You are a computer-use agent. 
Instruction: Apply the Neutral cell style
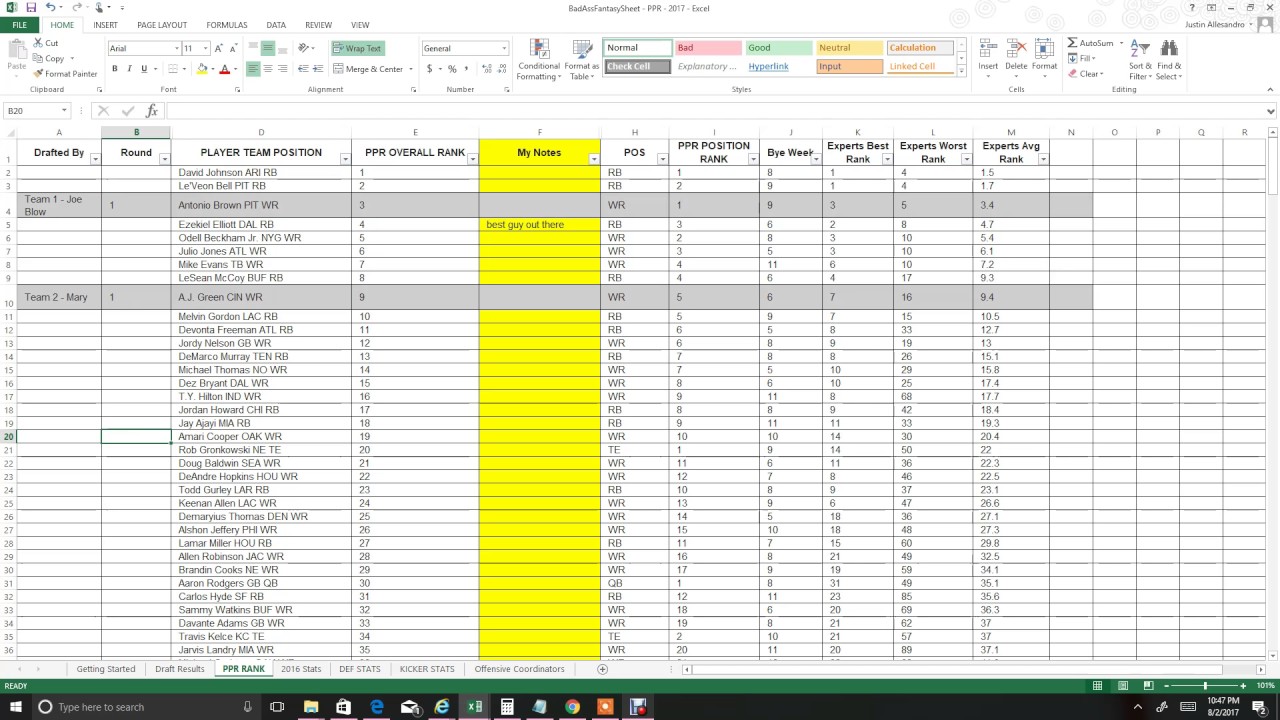[849, 48]
